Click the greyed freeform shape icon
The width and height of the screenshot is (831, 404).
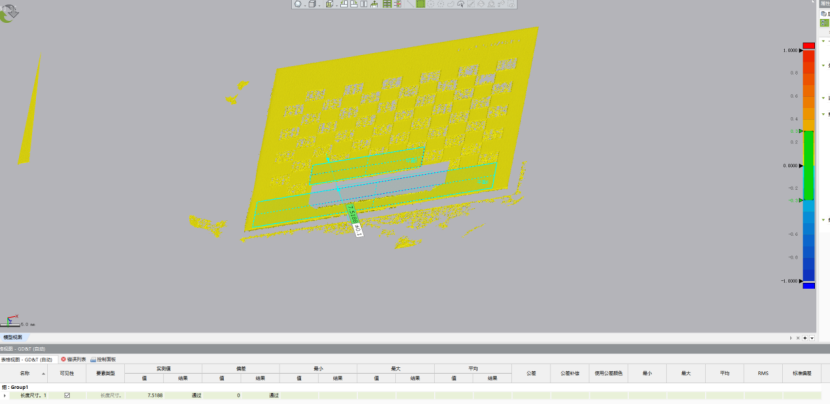(450, 4)
